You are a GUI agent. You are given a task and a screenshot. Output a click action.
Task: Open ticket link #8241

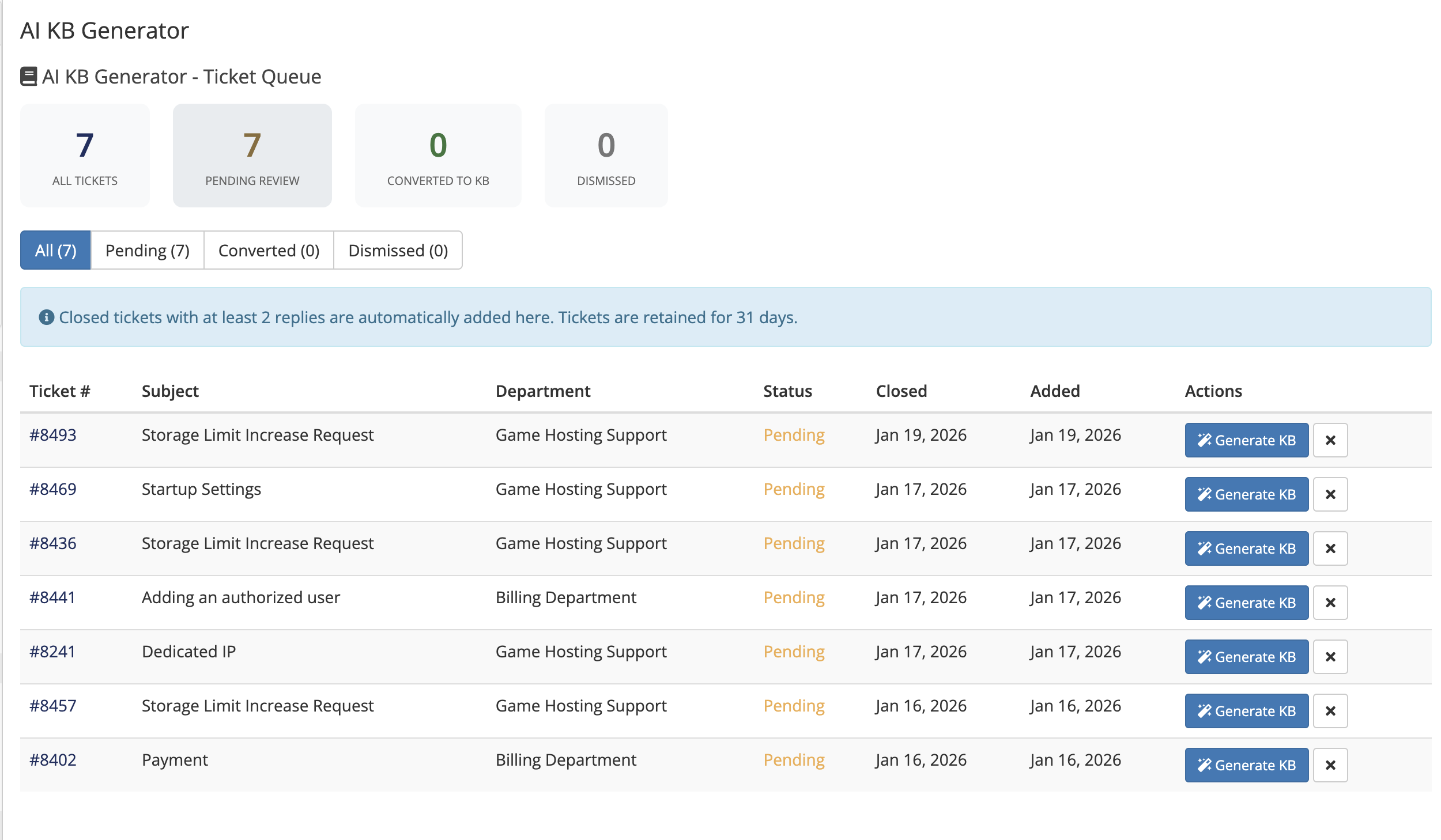pos(52,652)
